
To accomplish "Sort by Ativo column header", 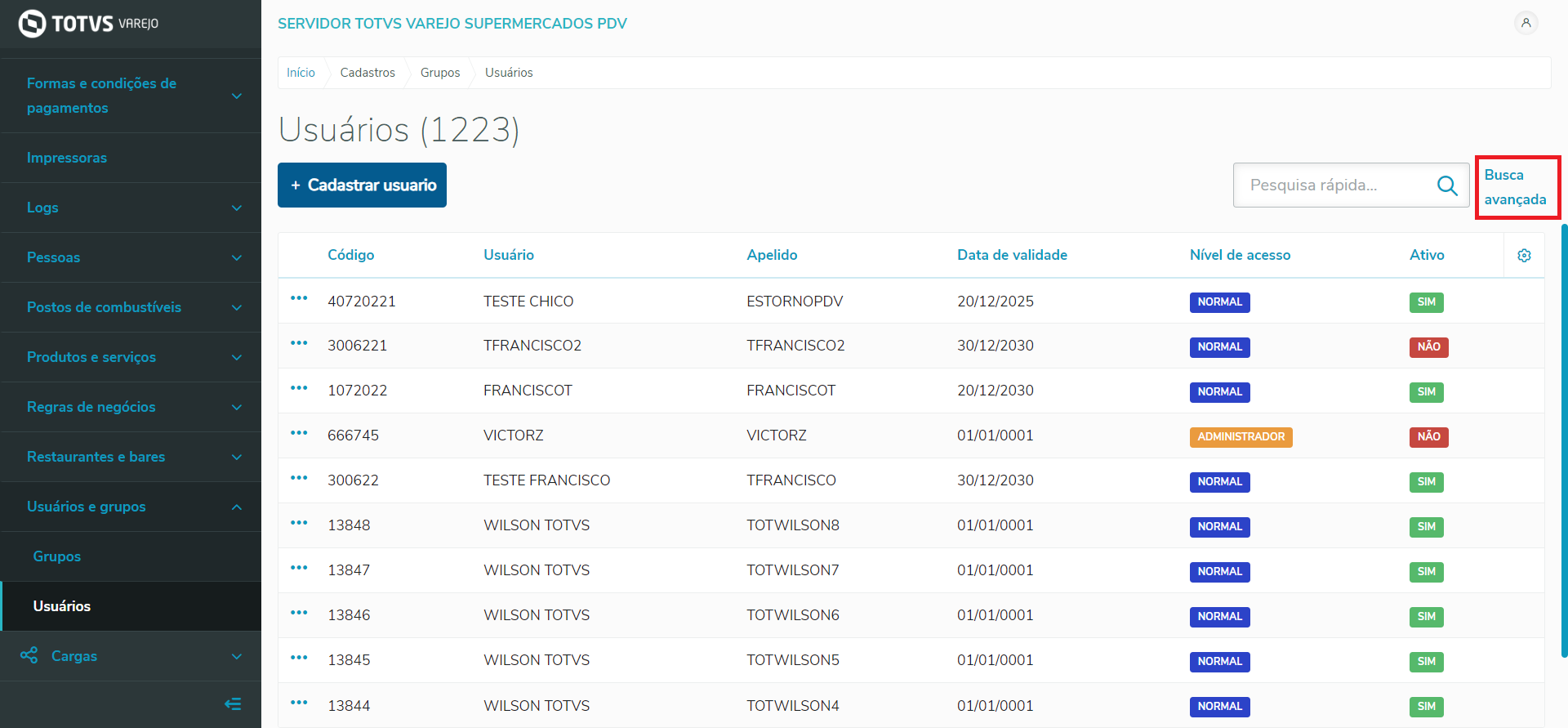I will pos(1427,255).
